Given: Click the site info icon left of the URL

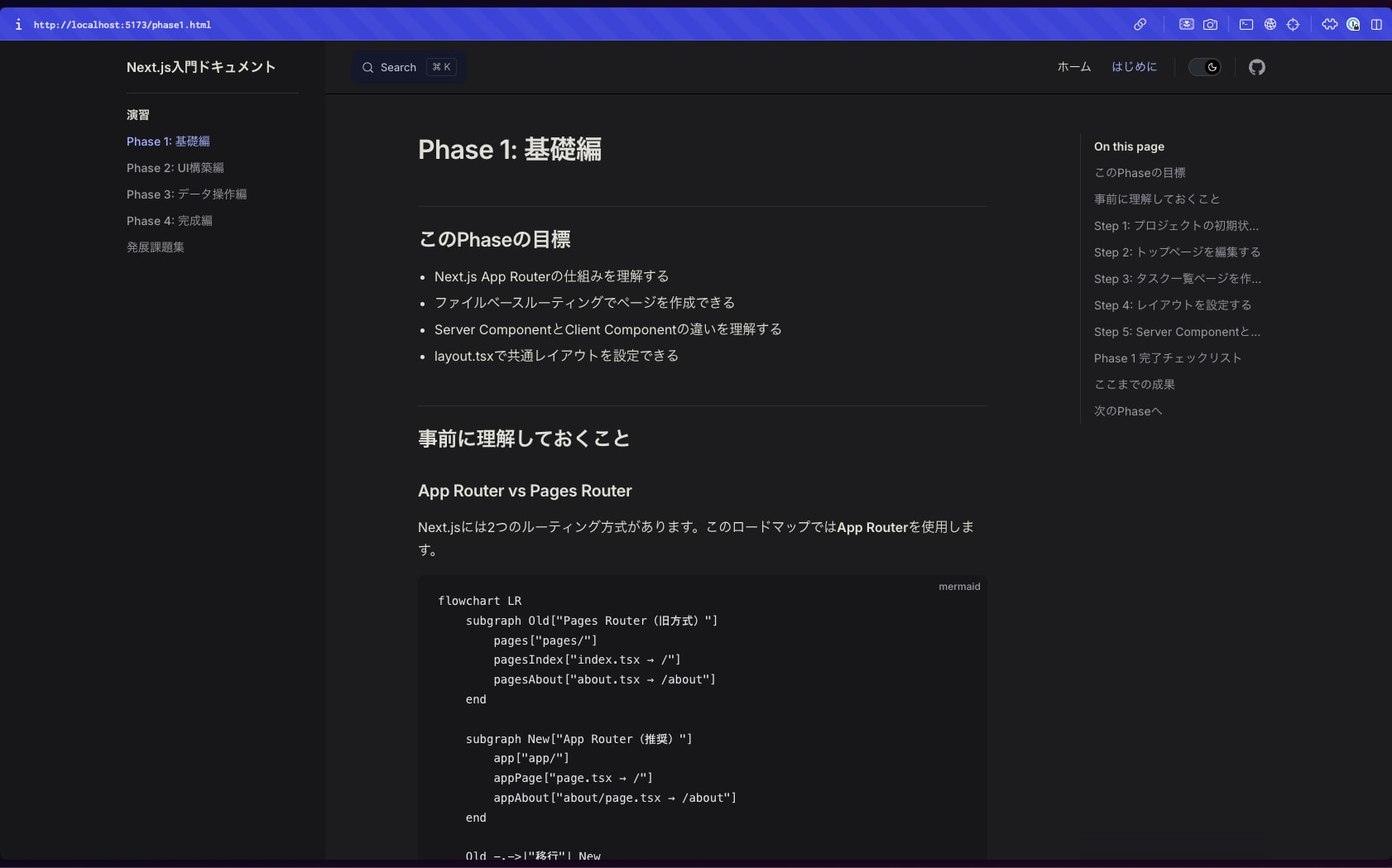Looking at the screenshot, I should pos(18,25).
